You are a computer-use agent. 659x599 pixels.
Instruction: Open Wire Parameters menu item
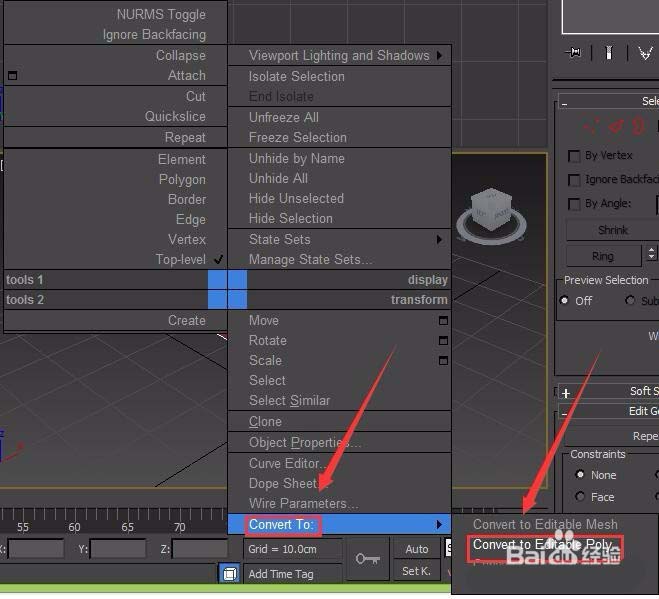(x=303, y=503)
